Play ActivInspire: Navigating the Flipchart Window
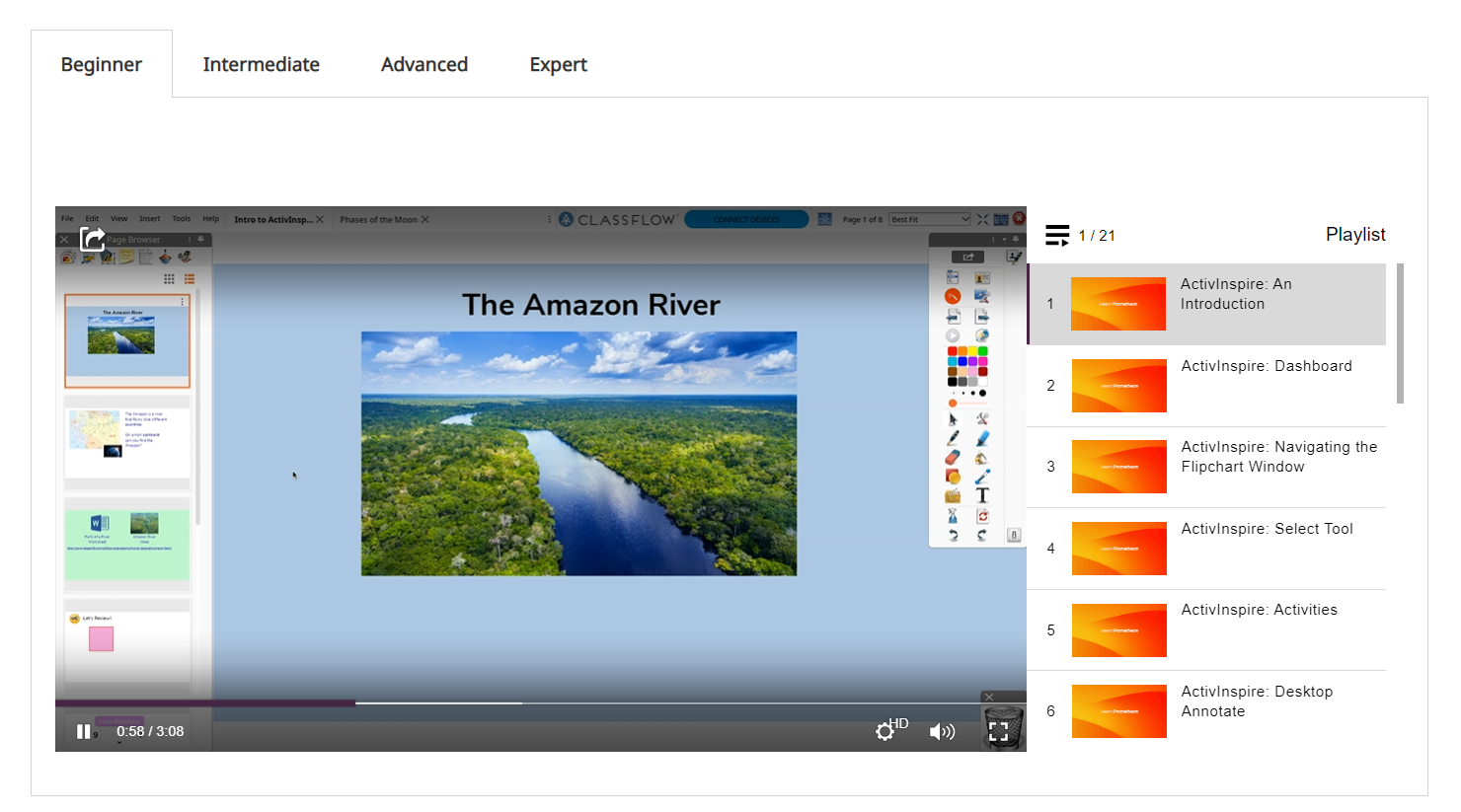1461x812 pixels. (x=1278, y=457)
